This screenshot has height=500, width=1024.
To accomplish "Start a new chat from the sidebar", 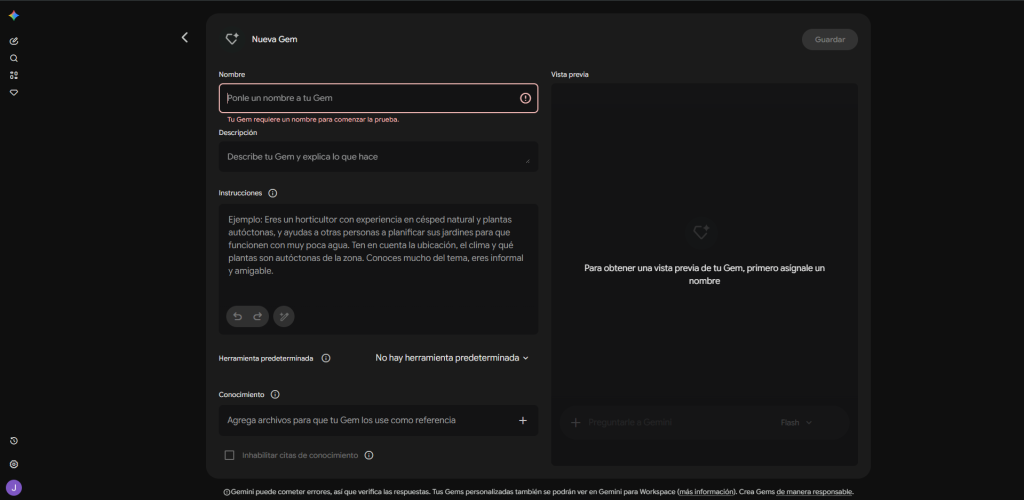I will pos(14,41).
